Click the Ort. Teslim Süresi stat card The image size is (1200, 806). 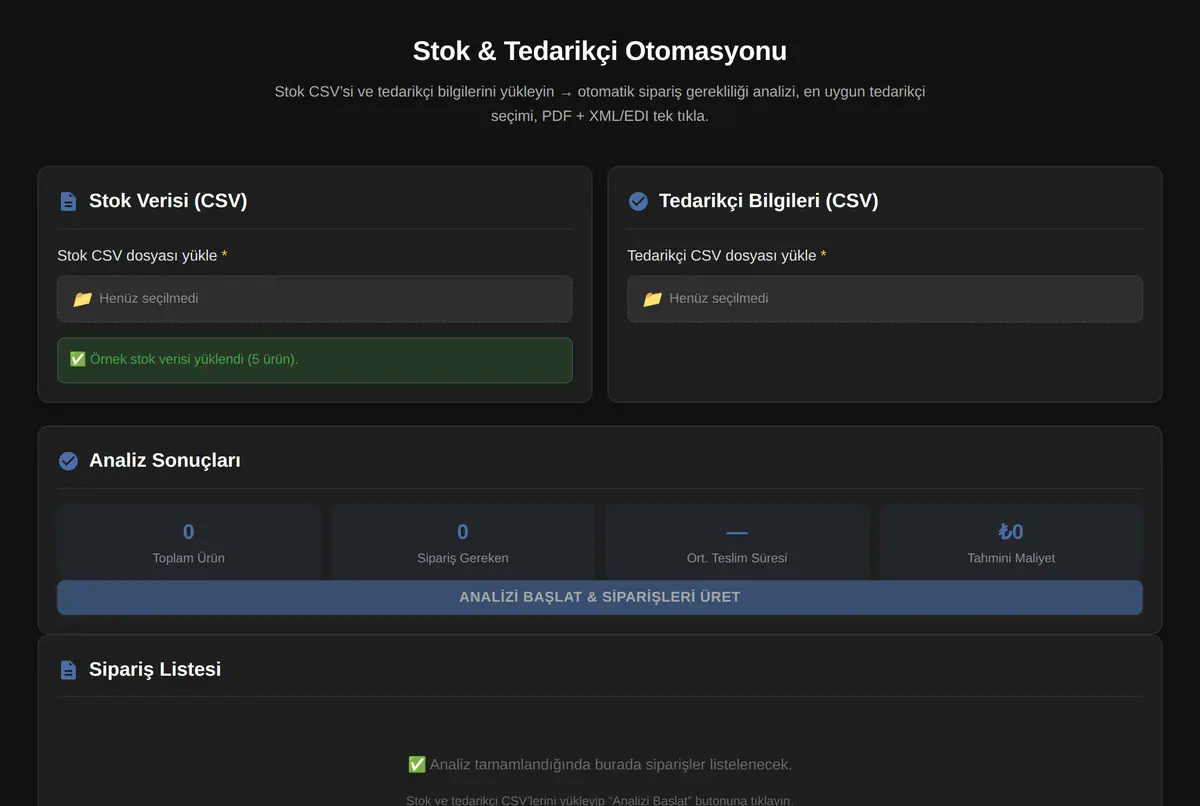[737, 543]
